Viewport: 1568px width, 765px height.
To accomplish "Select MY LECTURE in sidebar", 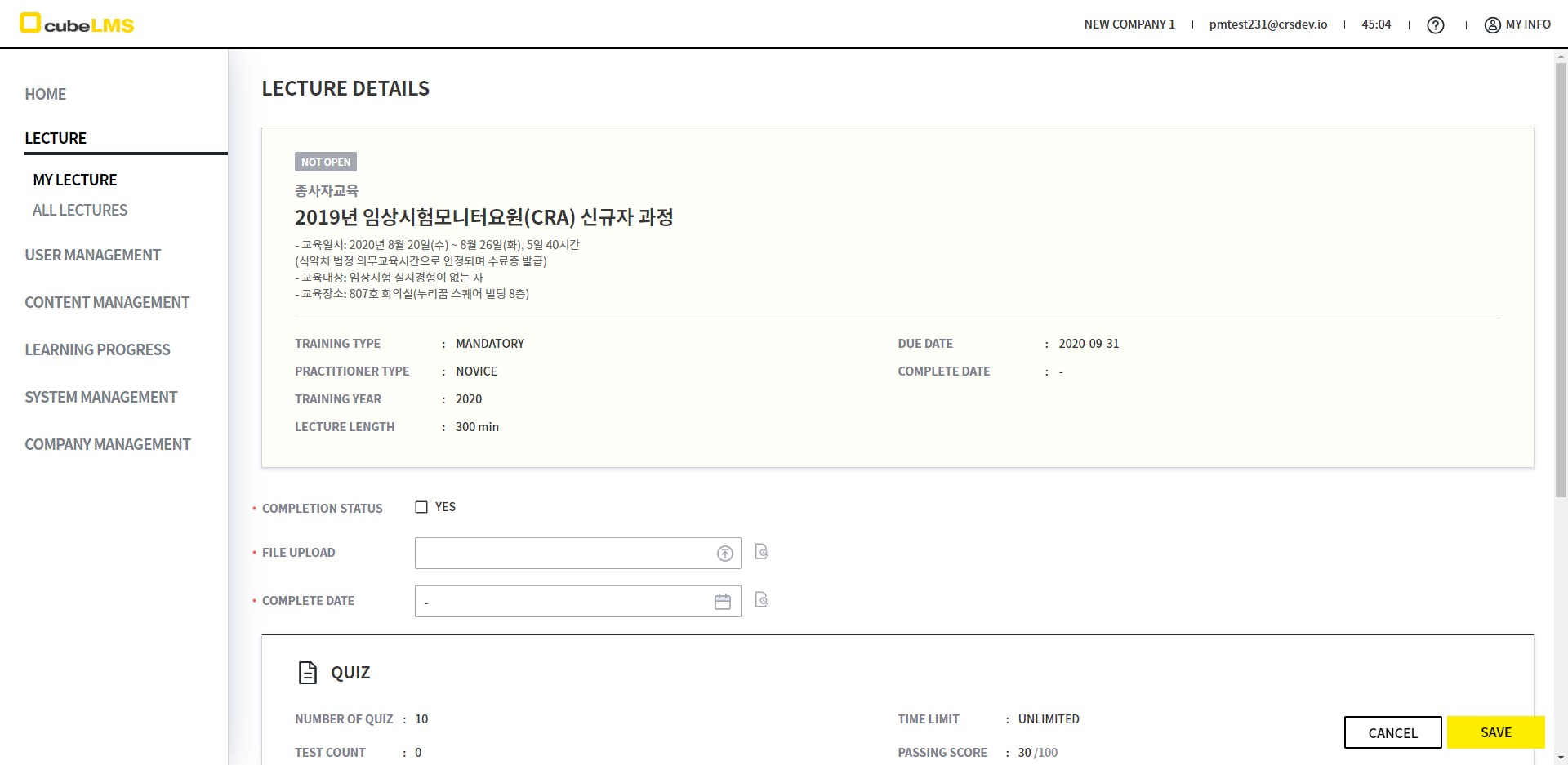I will pyautogui.click(x=75, y=180).
